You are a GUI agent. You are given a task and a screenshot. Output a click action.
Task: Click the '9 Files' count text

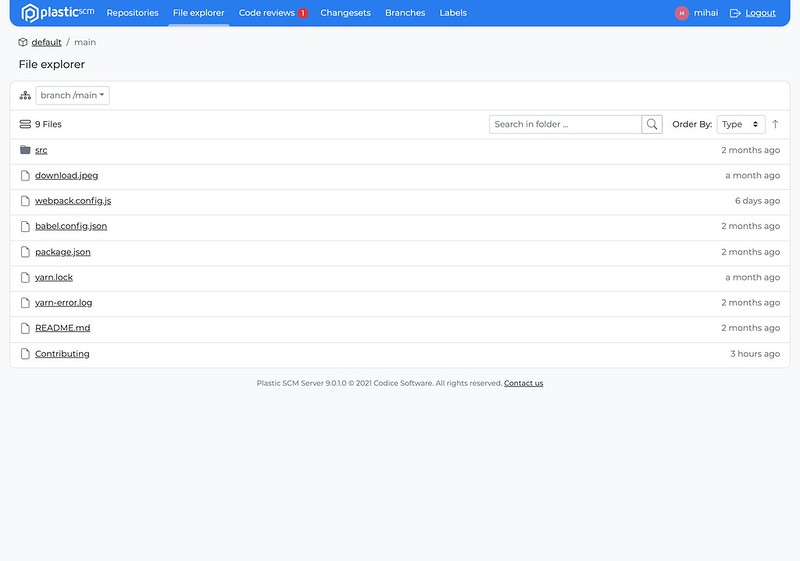(x=48, y=124)
